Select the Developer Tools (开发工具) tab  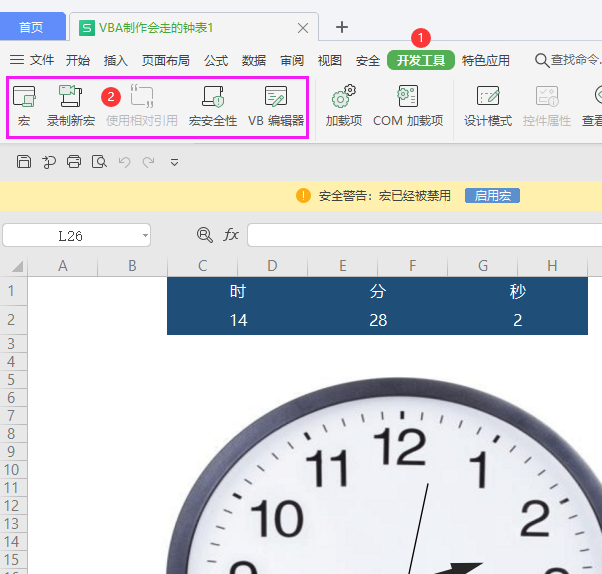(421, 60)
